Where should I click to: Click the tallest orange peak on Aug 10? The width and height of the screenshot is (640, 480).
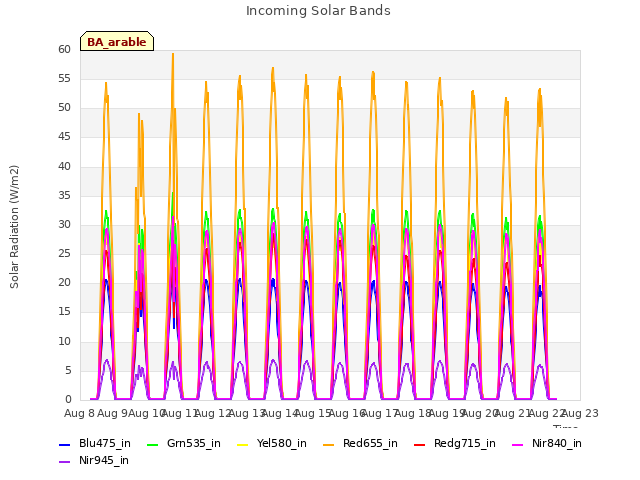[x=173, y=54]
